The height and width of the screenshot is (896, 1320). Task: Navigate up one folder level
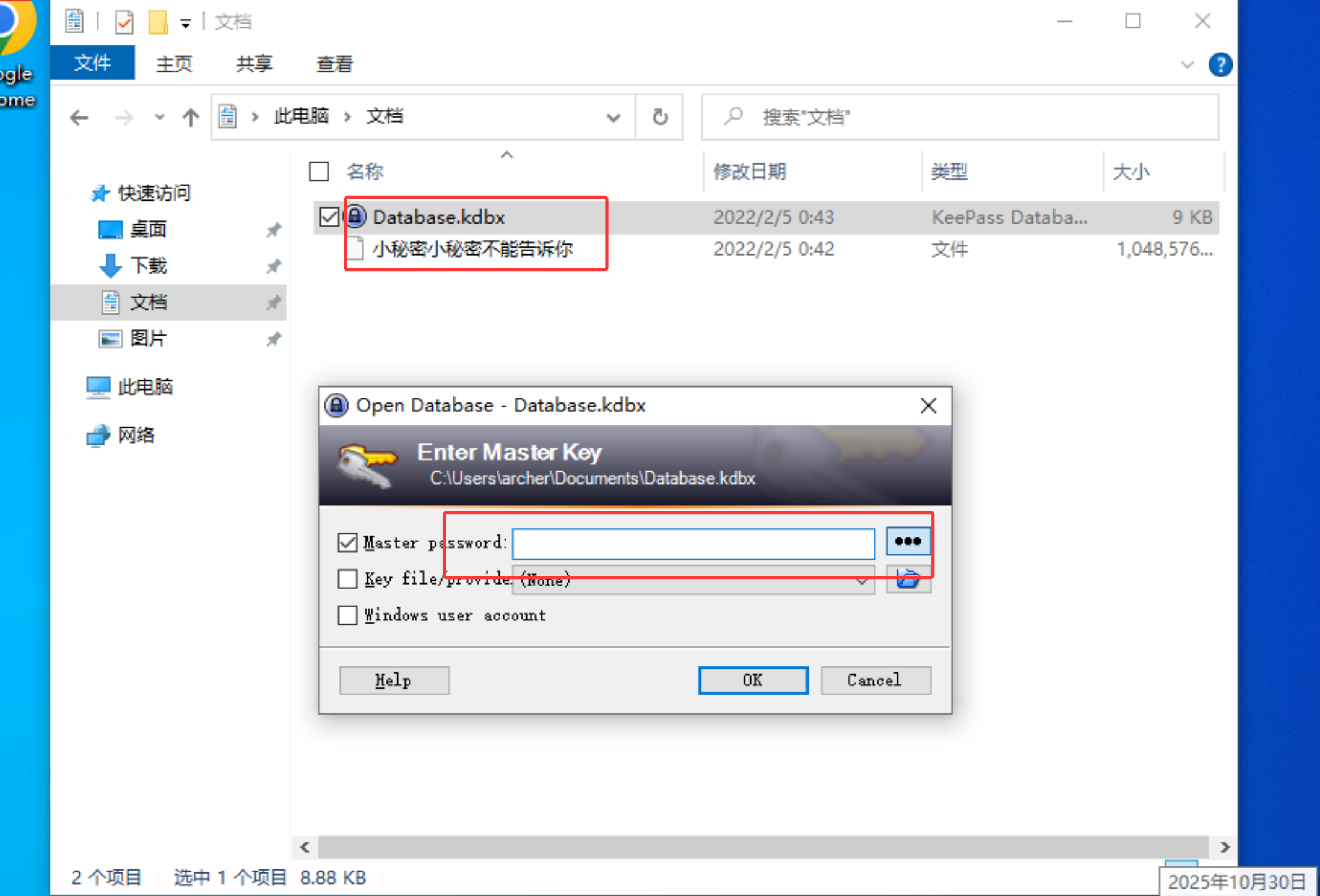(x=191, y=117)
